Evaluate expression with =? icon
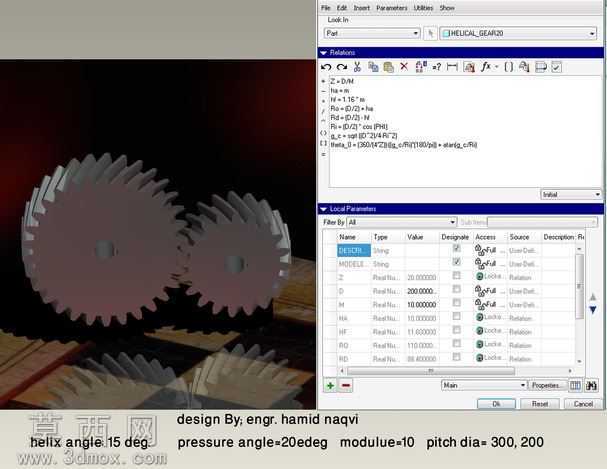Screen dimensions: 607x469 (437, 67)
